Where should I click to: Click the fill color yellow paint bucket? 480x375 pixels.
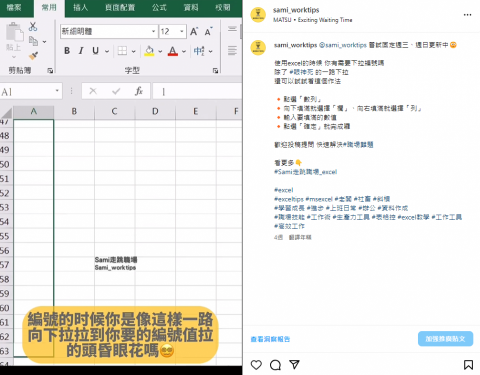tap(149, 51)
